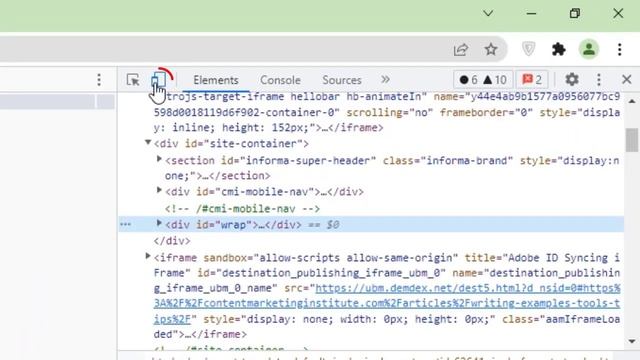Select the cmi-mobile-nav comment line
Viewport: 640px width, 360px height.
click(242, 209)
